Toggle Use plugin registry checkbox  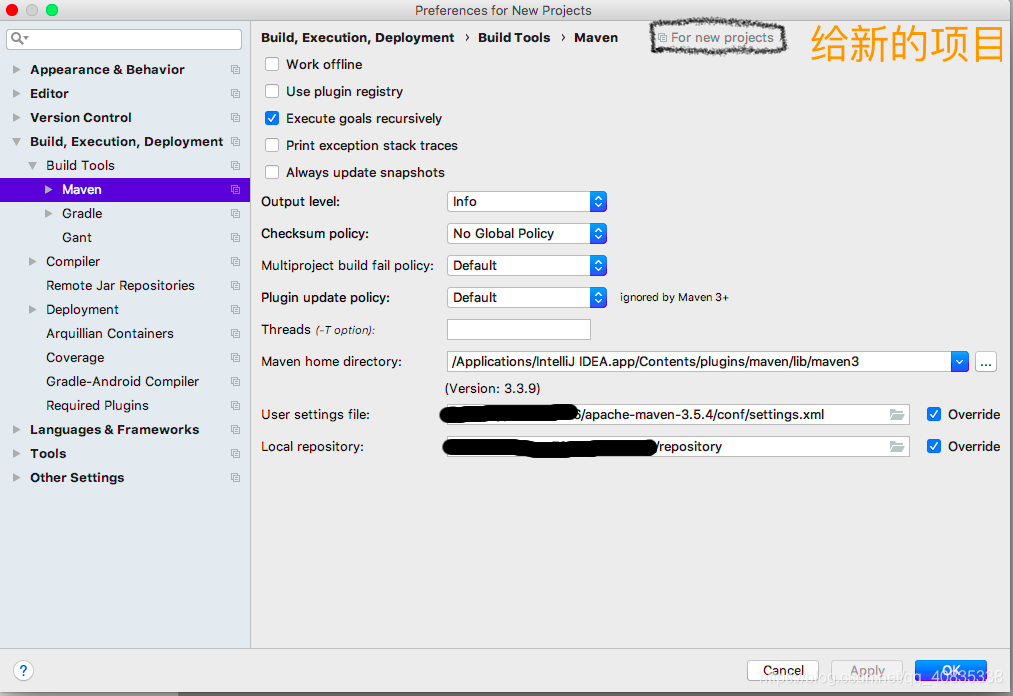pyautogui.click(x=272, y=91)
